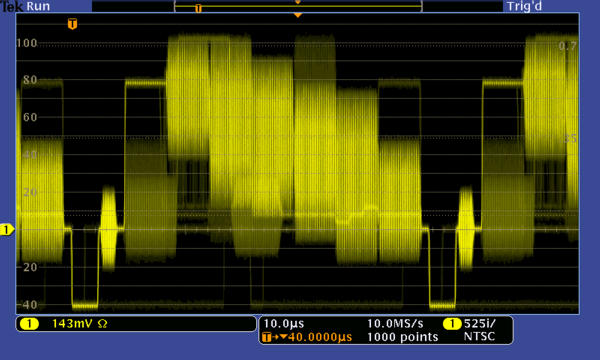The image size is (600, 360).
Task: Click the -40 IRE graticule label
Action: [27, 305]
